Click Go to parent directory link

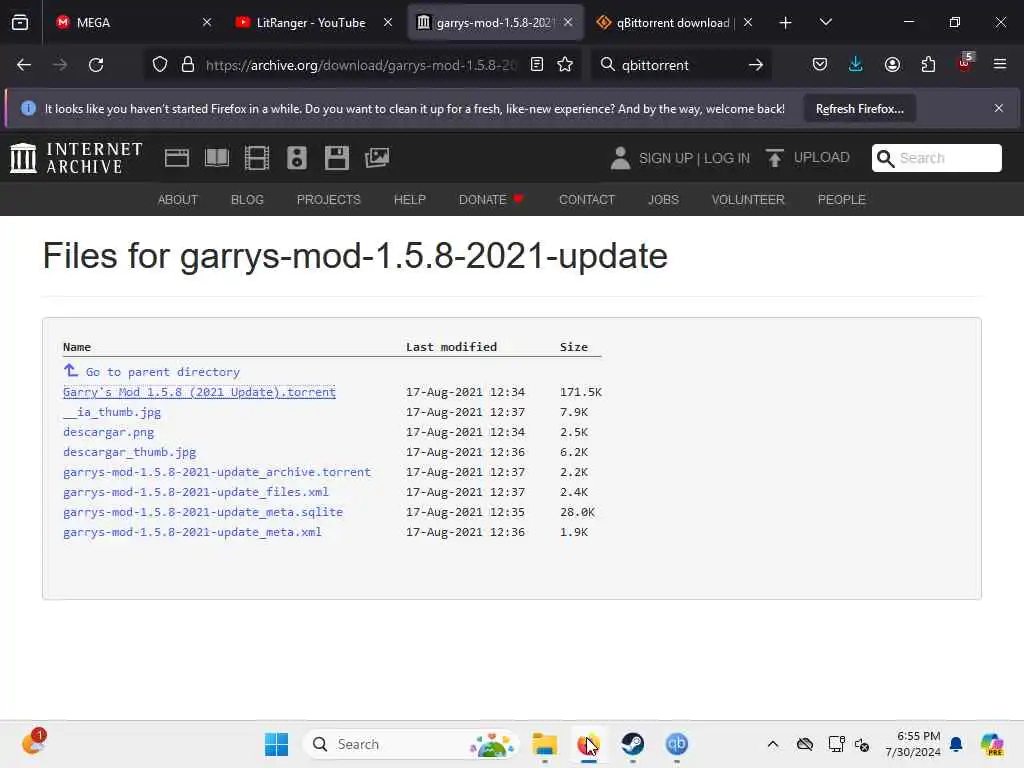coord(163,372)
